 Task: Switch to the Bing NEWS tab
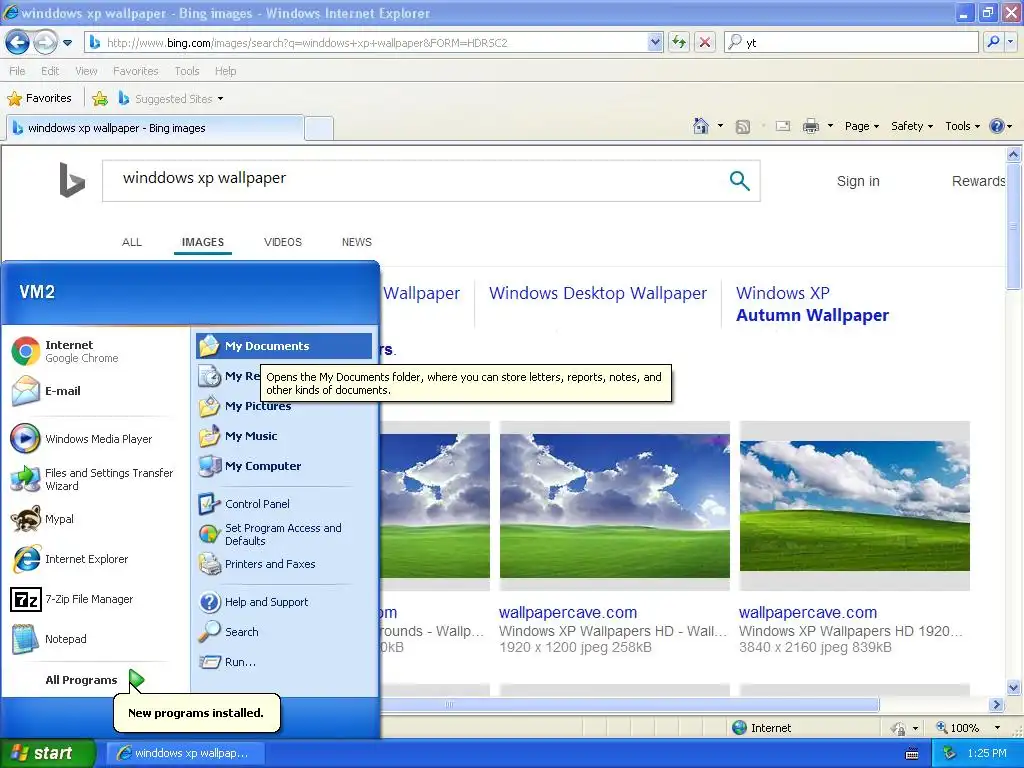pyautogui.click(x=357, y=242)
